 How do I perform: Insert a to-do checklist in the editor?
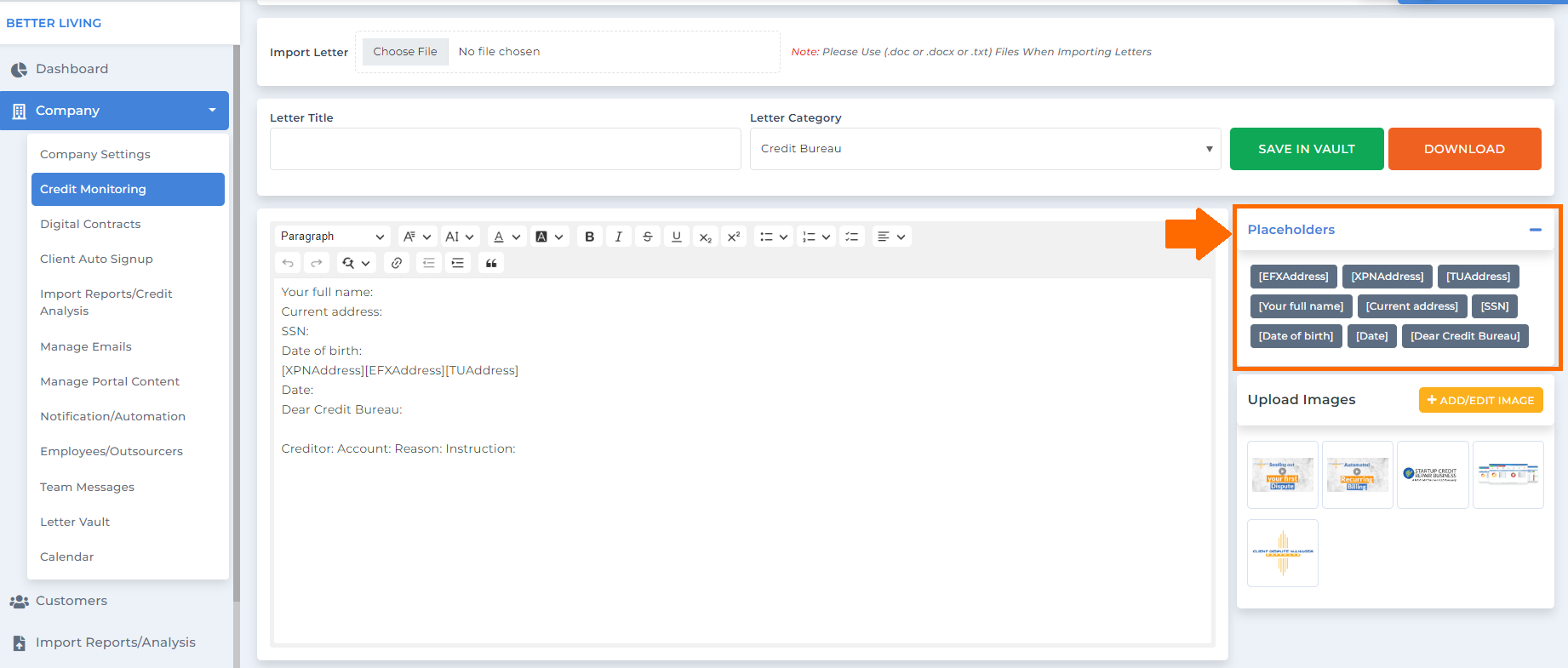(x=851, y=237)
